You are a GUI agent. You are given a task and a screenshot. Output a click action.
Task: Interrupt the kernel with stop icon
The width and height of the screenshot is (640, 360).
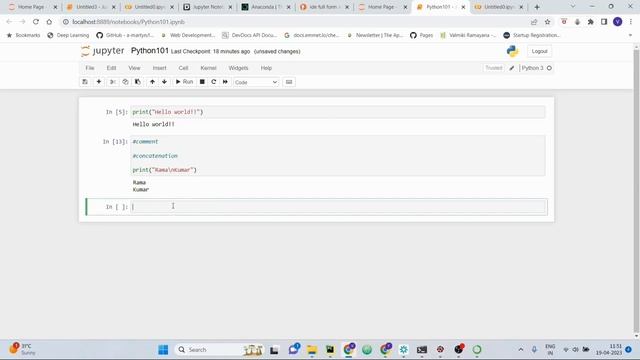[x=202, y=82]
